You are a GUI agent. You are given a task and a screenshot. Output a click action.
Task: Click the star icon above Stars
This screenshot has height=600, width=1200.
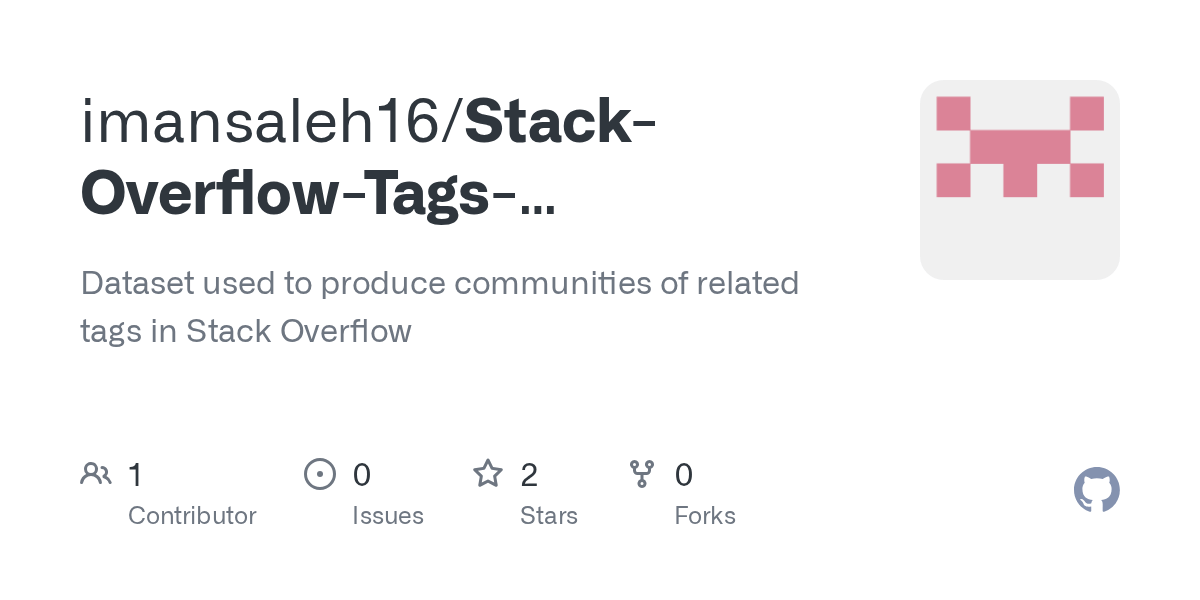pyautogui.click(x=487, y=473)
